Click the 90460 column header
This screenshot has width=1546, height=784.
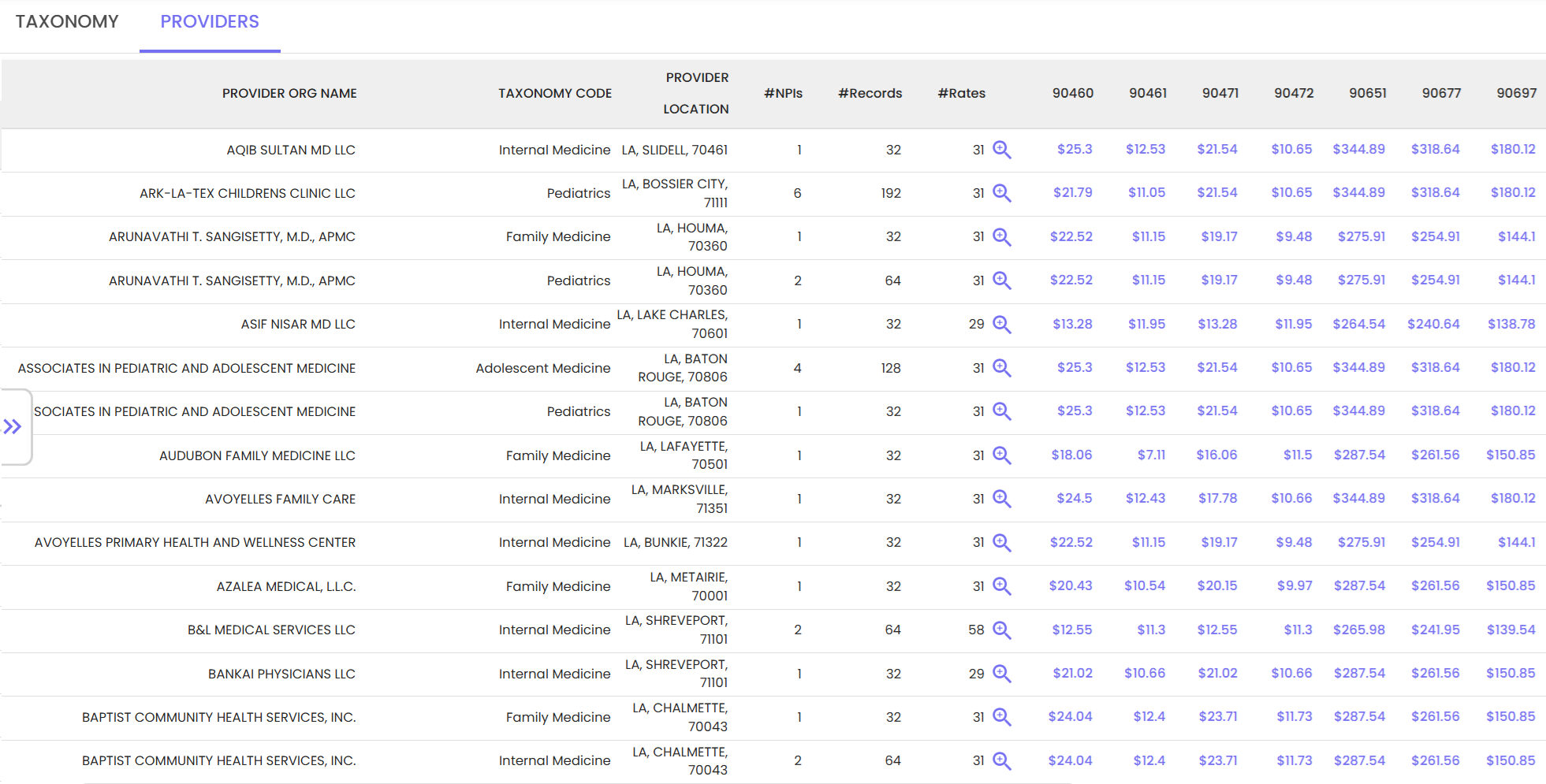tap(1072, 93)
